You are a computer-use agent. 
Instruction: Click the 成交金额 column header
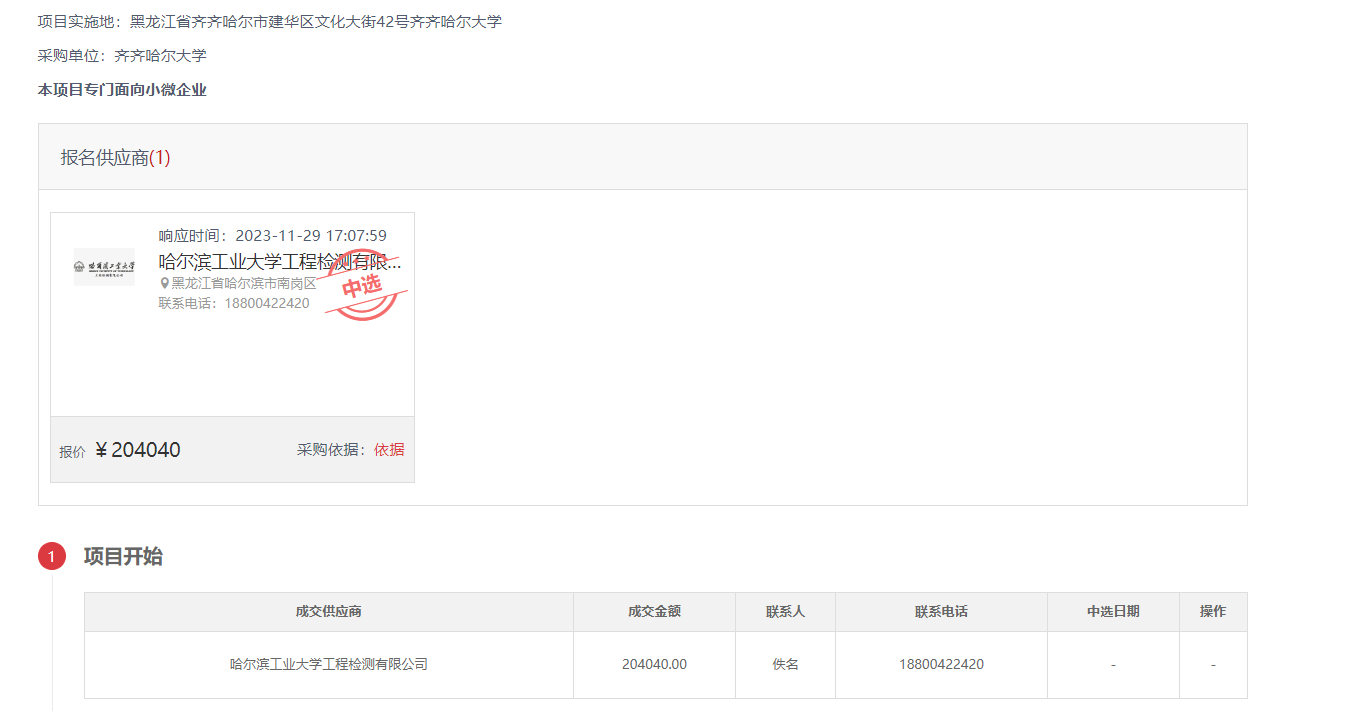pos(654,611)
